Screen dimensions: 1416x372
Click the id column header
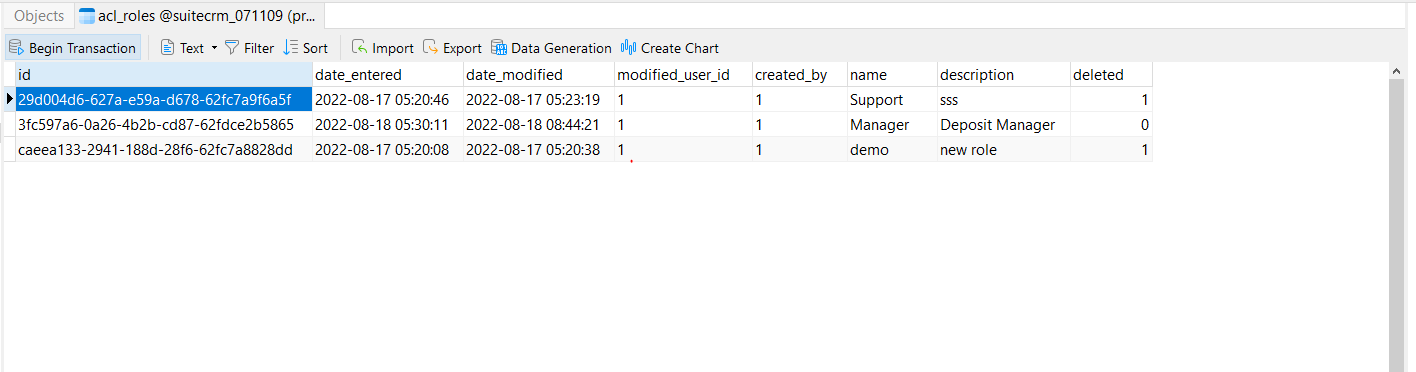(164, 75)
